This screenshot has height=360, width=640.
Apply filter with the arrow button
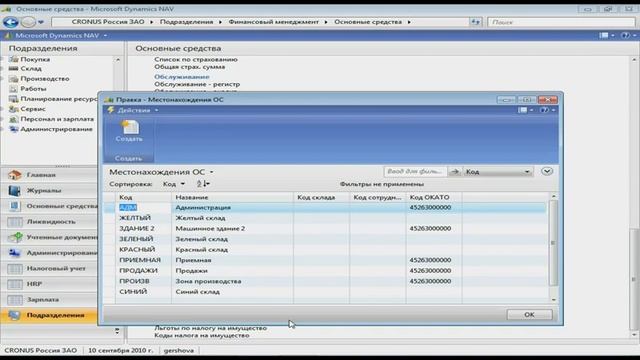[455, 172]
